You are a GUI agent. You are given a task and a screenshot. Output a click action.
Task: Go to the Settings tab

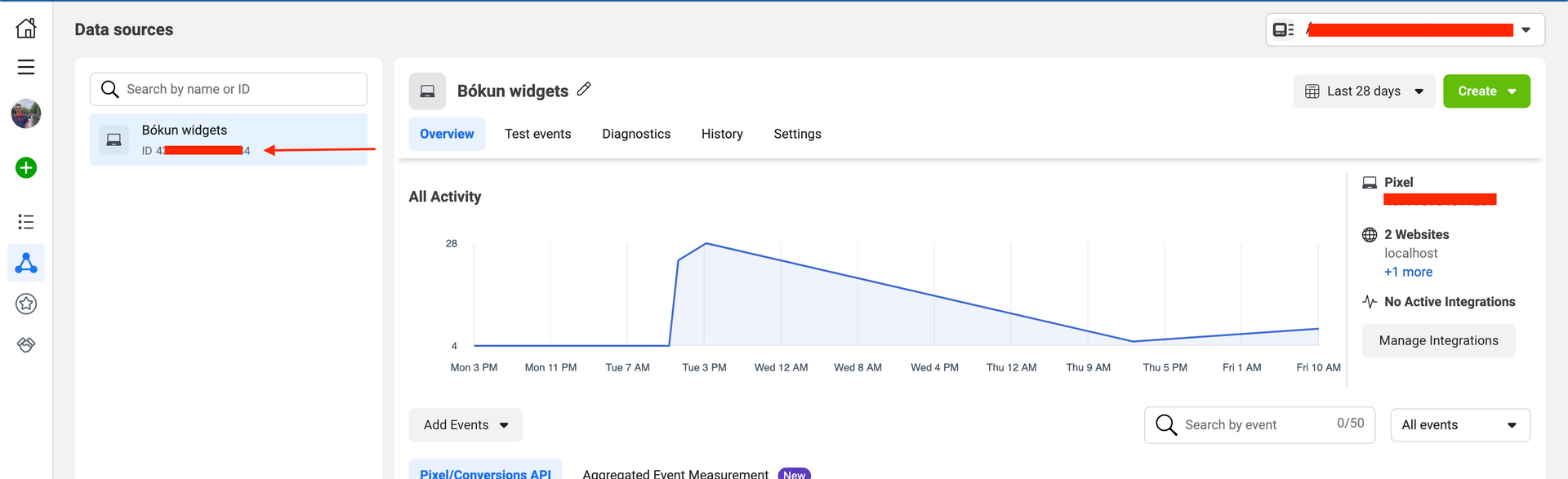point(797,134)
